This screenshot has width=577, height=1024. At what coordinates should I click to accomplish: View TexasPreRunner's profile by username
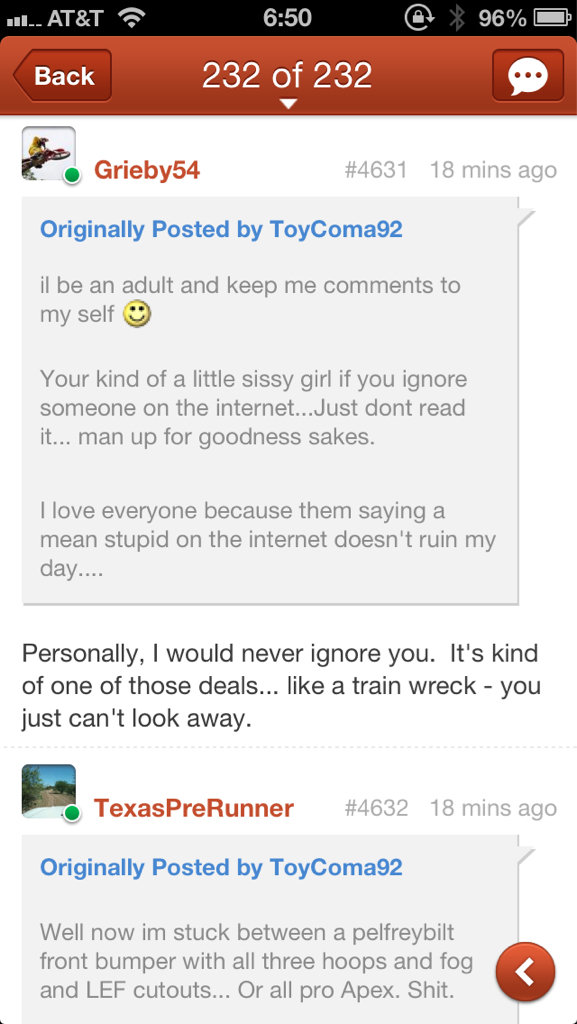click(x=194, y=808)
